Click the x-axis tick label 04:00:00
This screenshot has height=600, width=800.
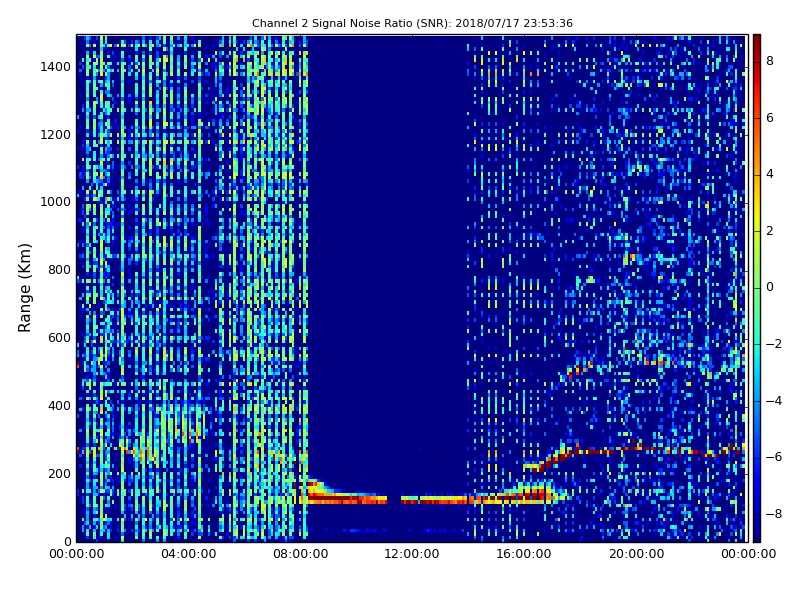pos(188,554)
